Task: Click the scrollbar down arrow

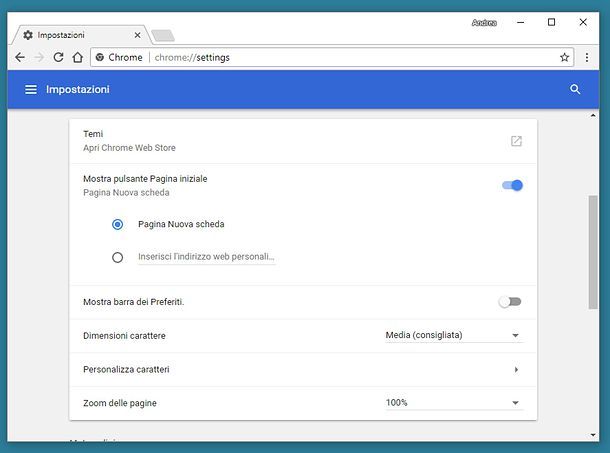Action: tap(593, 435)
